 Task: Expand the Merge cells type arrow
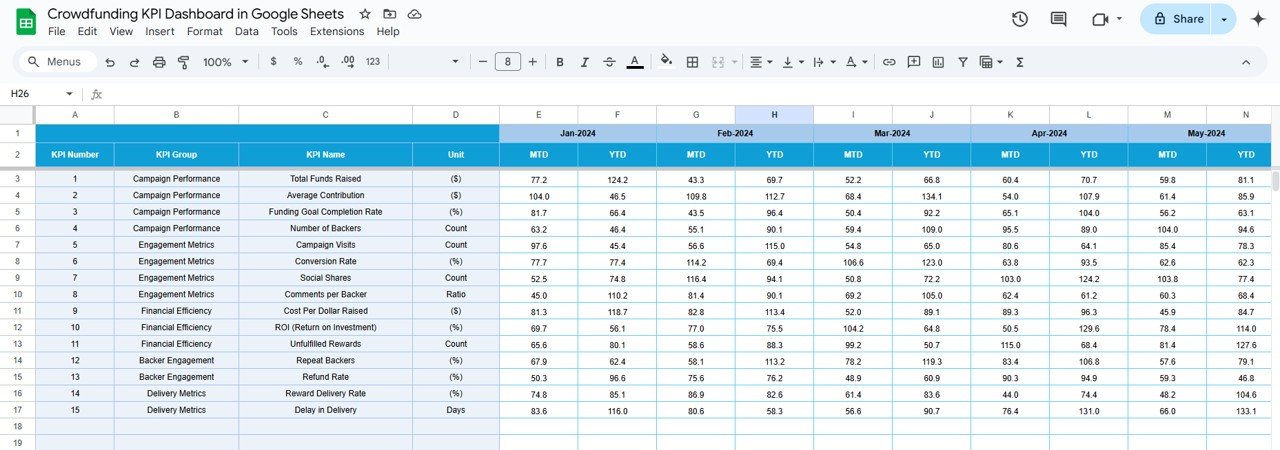tap(735, 62)
